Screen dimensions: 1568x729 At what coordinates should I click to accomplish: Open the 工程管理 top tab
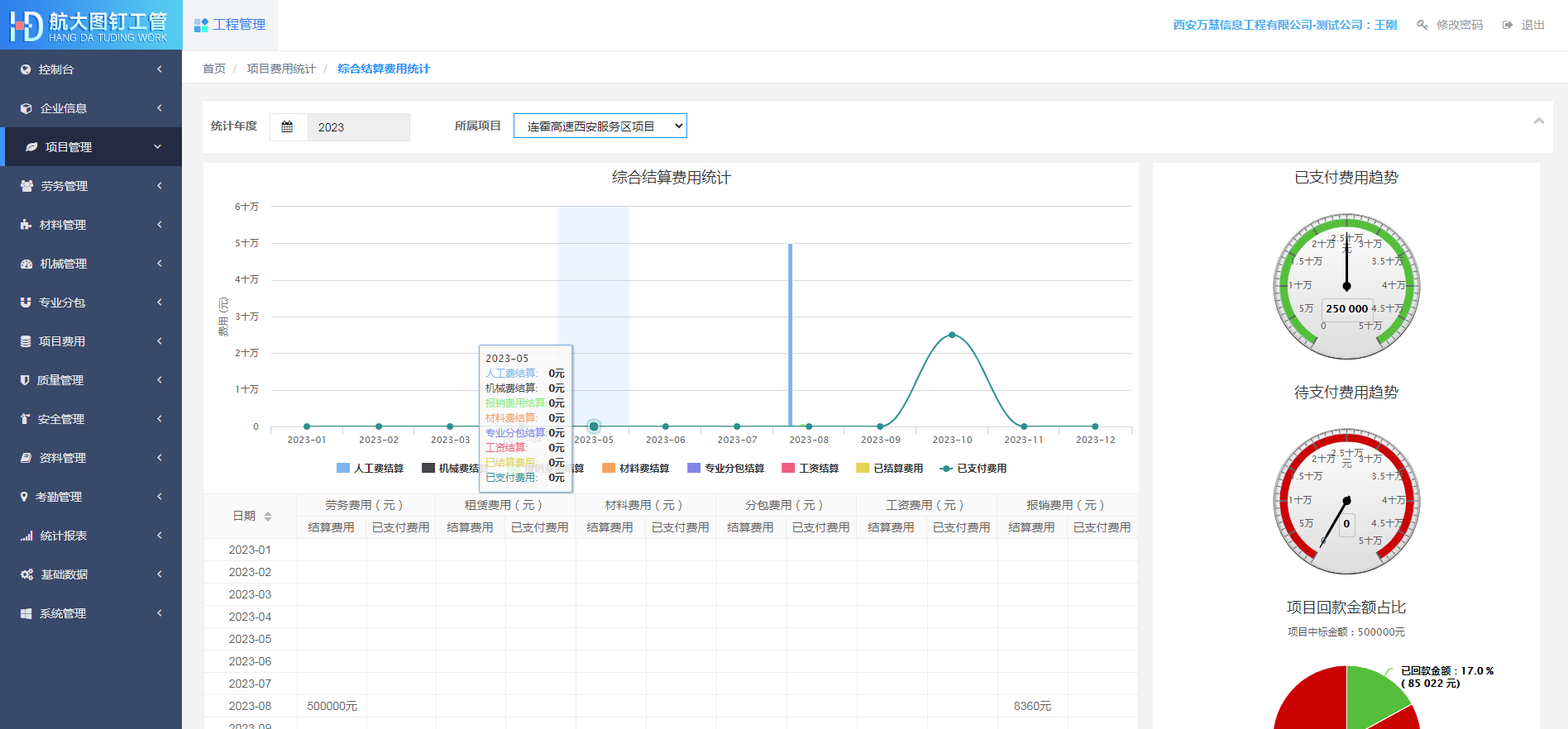click(x=230, y=25)
